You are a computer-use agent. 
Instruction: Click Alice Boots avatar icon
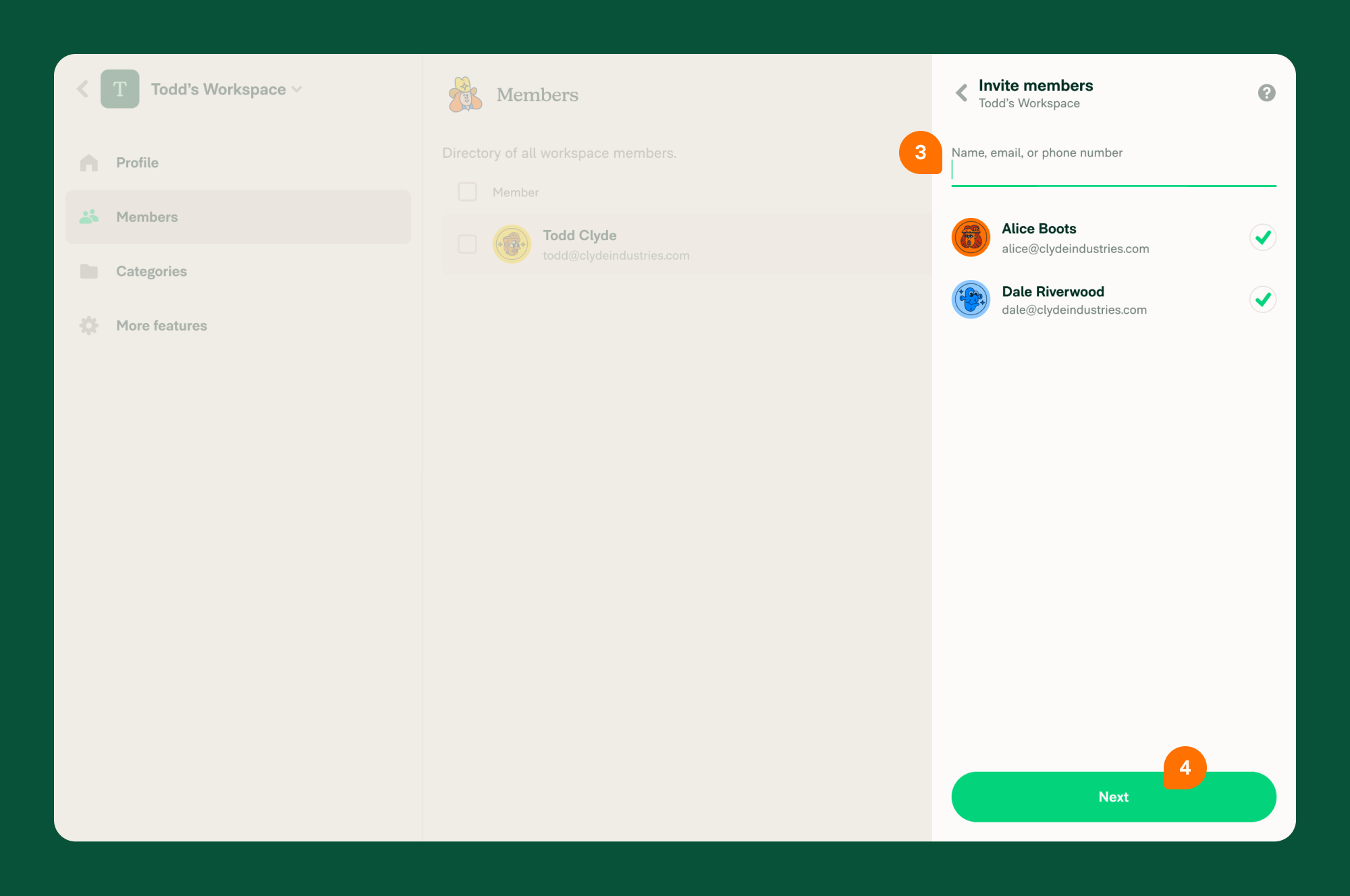tap(969, 237)
